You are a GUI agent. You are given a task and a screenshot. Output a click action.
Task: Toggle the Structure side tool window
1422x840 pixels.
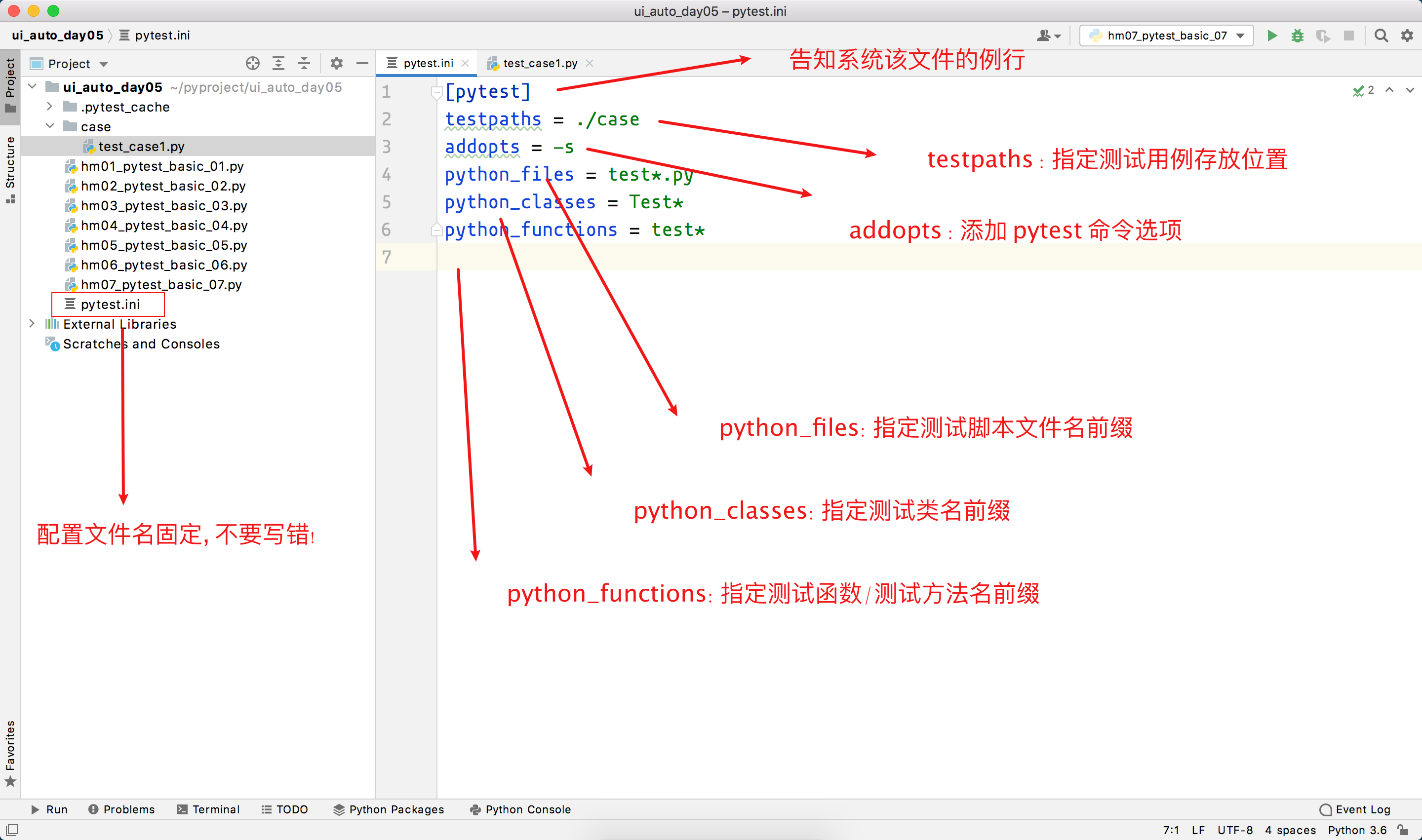(x=10, y=169)
